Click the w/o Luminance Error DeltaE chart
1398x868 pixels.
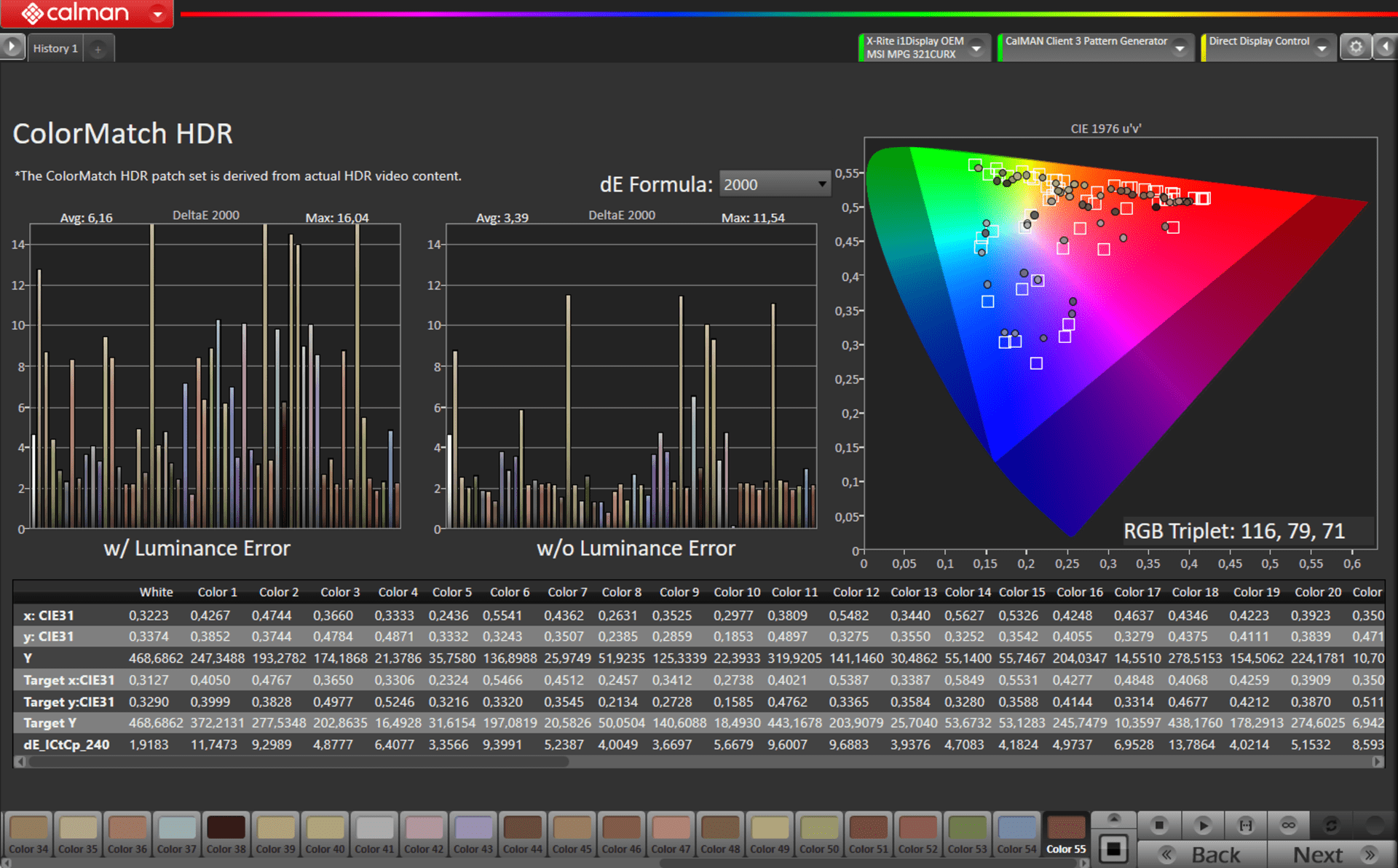[x=631, y=376]
